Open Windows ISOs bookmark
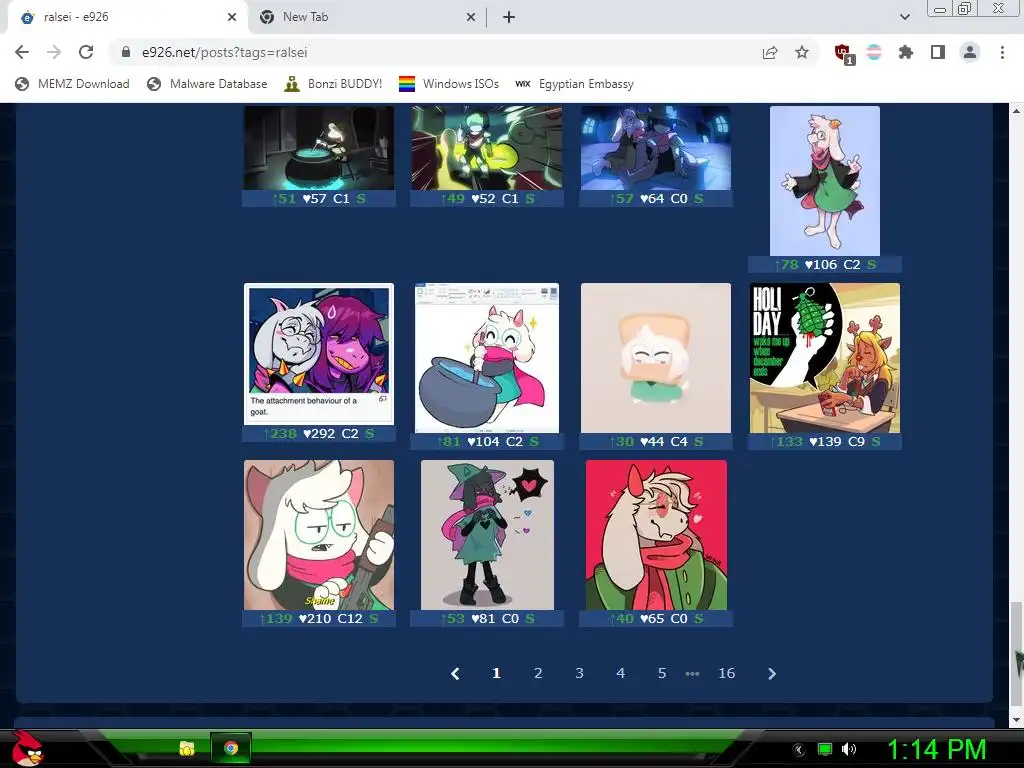The image size is (1024, 768). pos(449,84)
